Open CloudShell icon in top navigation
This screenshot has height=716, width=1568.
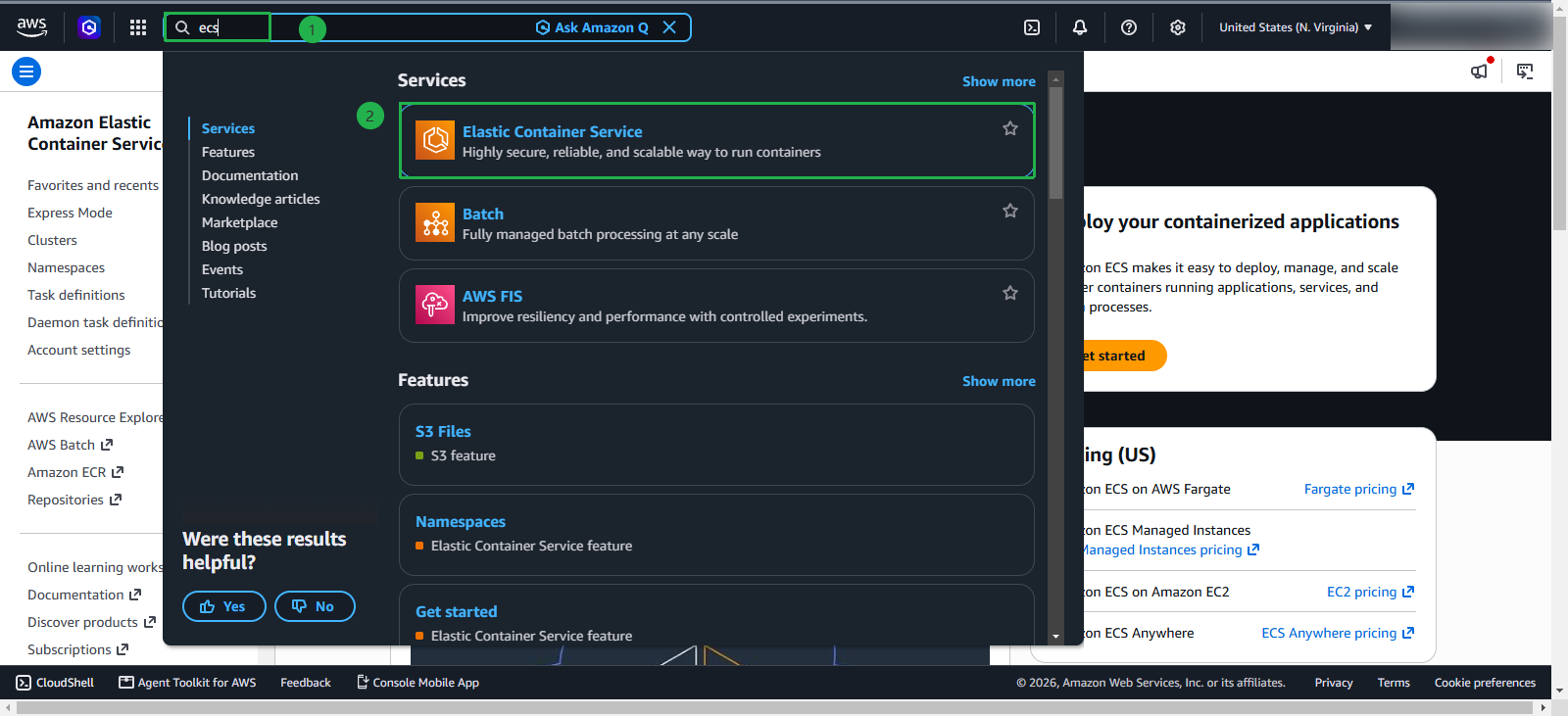(x=1032, y=27)
